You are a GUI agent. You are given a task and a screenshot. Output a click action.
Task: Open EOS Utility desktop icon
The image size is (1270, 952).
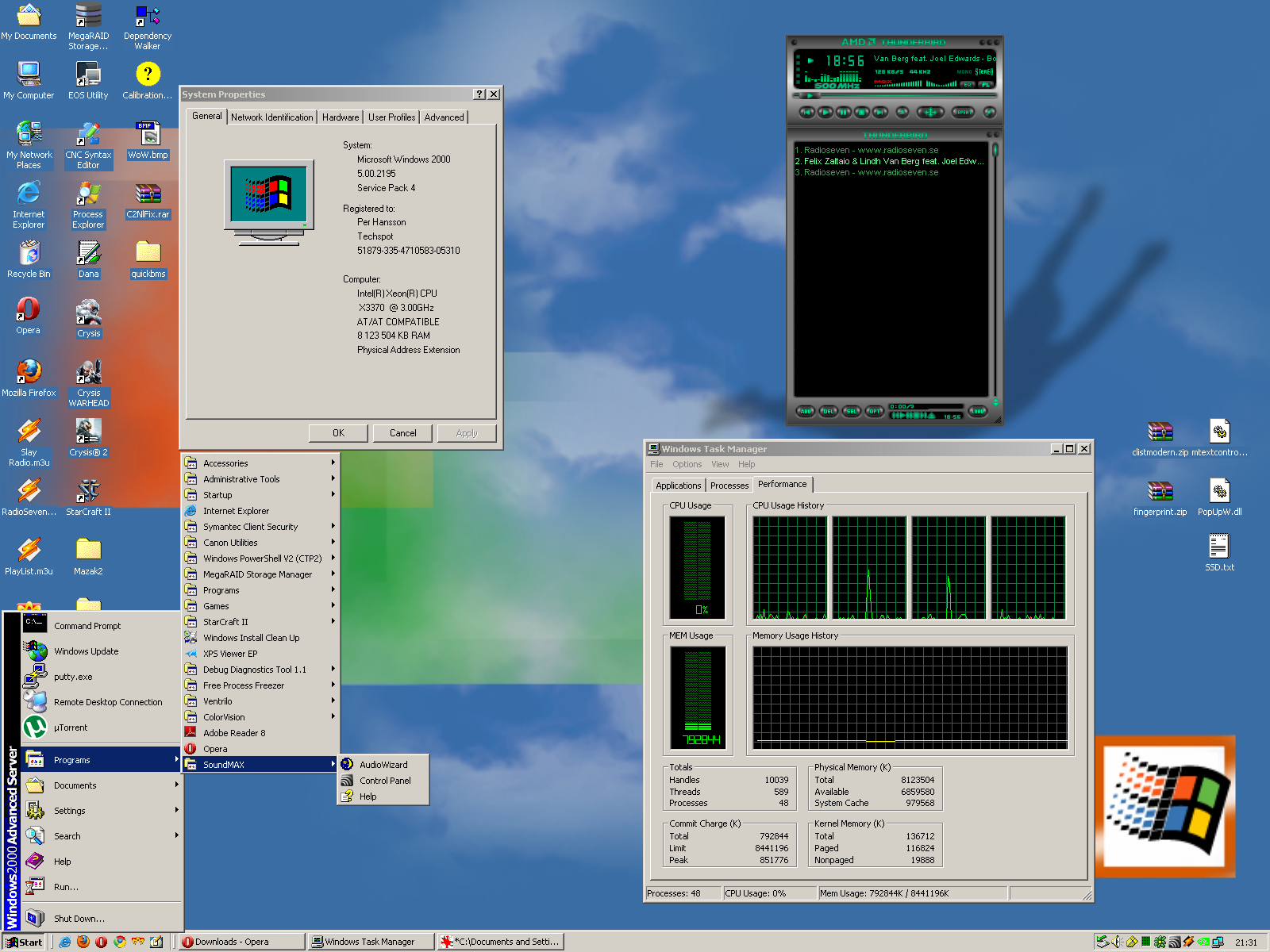coord(88,81)
